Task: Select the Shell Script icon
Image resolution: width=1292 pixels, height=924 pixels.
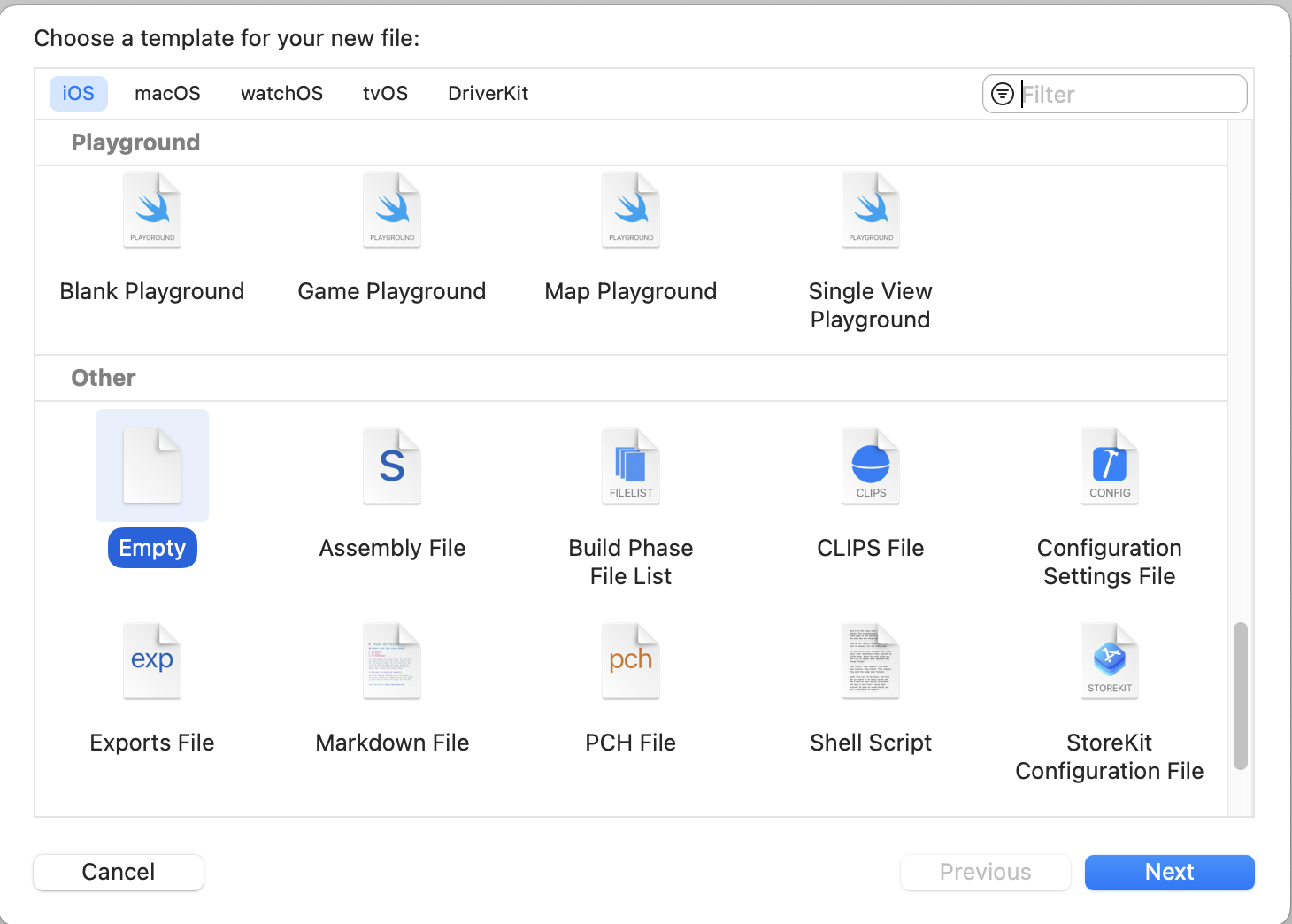Action: (x=871, y=661)
